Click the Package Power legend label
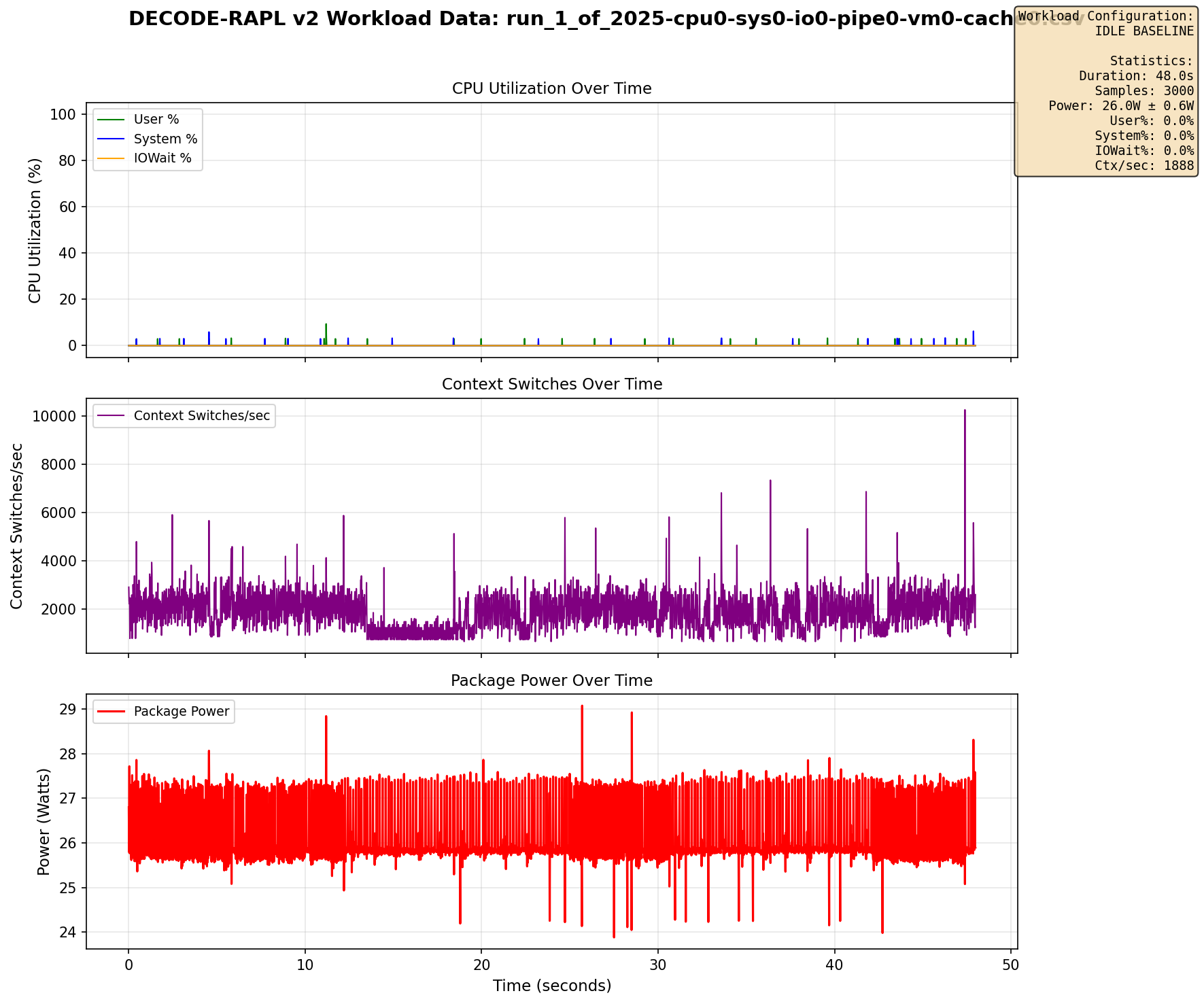The width and height of the screenshot is (1204, 1004). coord(182,712)
